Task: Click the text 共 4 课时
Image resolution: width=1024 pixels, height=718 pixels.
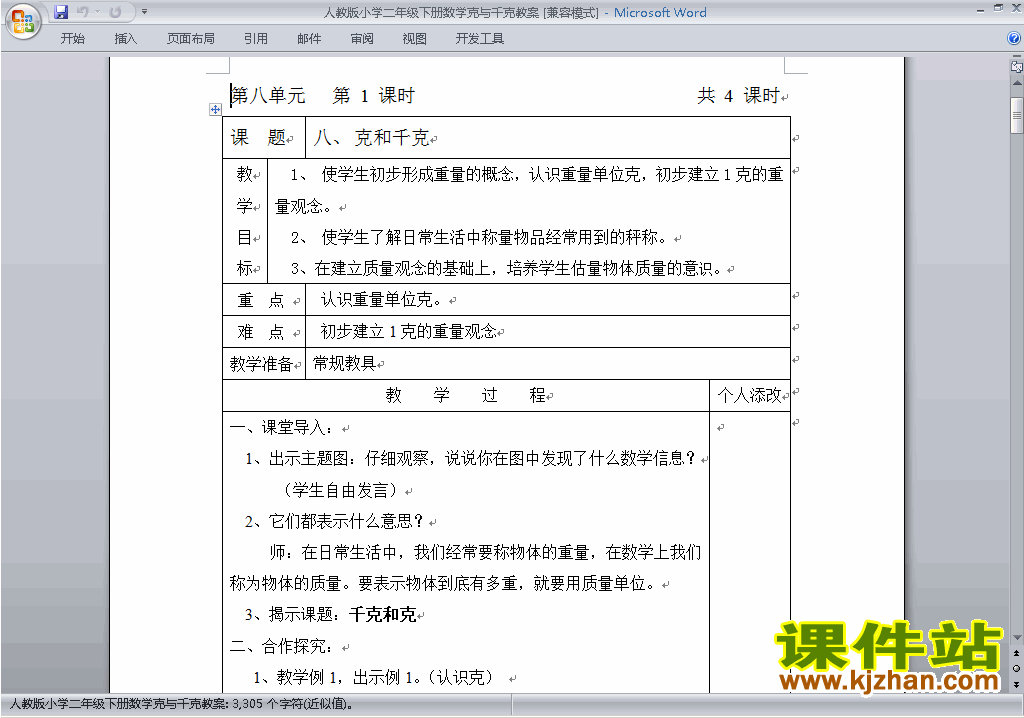Action: tap(738, 95)
